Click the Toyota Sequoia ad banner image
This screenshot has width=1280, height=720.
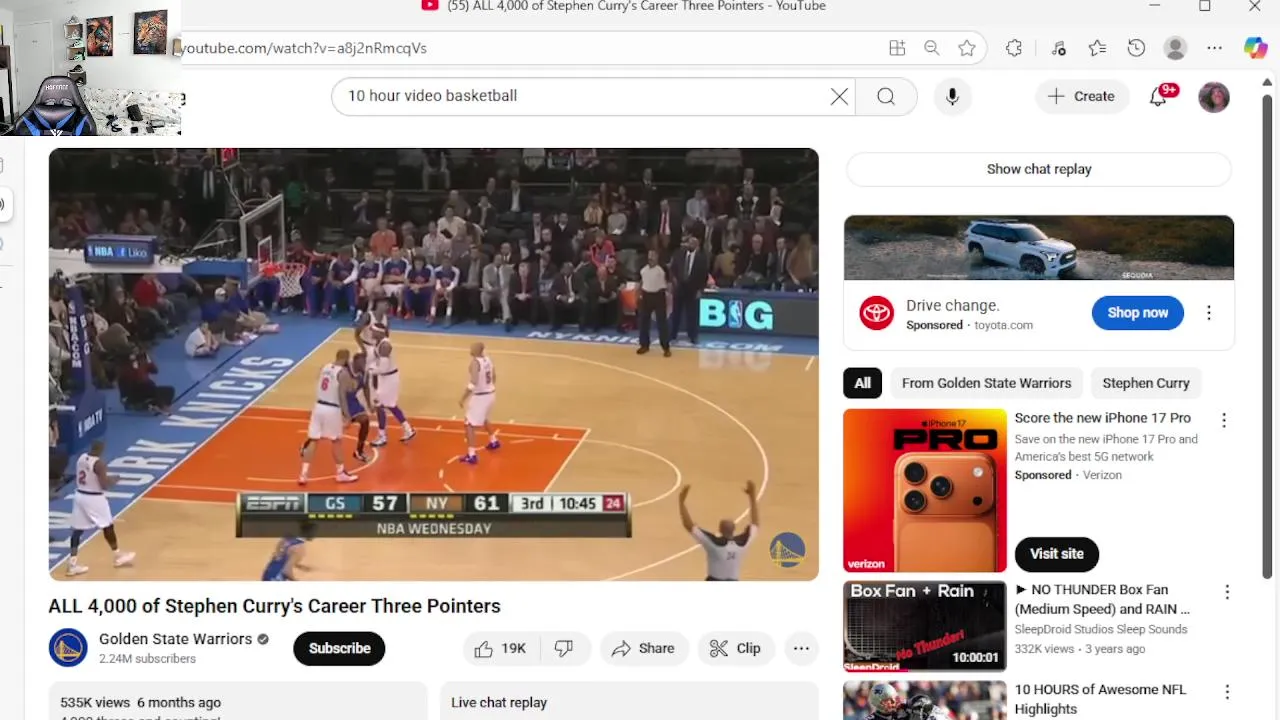1039,248
